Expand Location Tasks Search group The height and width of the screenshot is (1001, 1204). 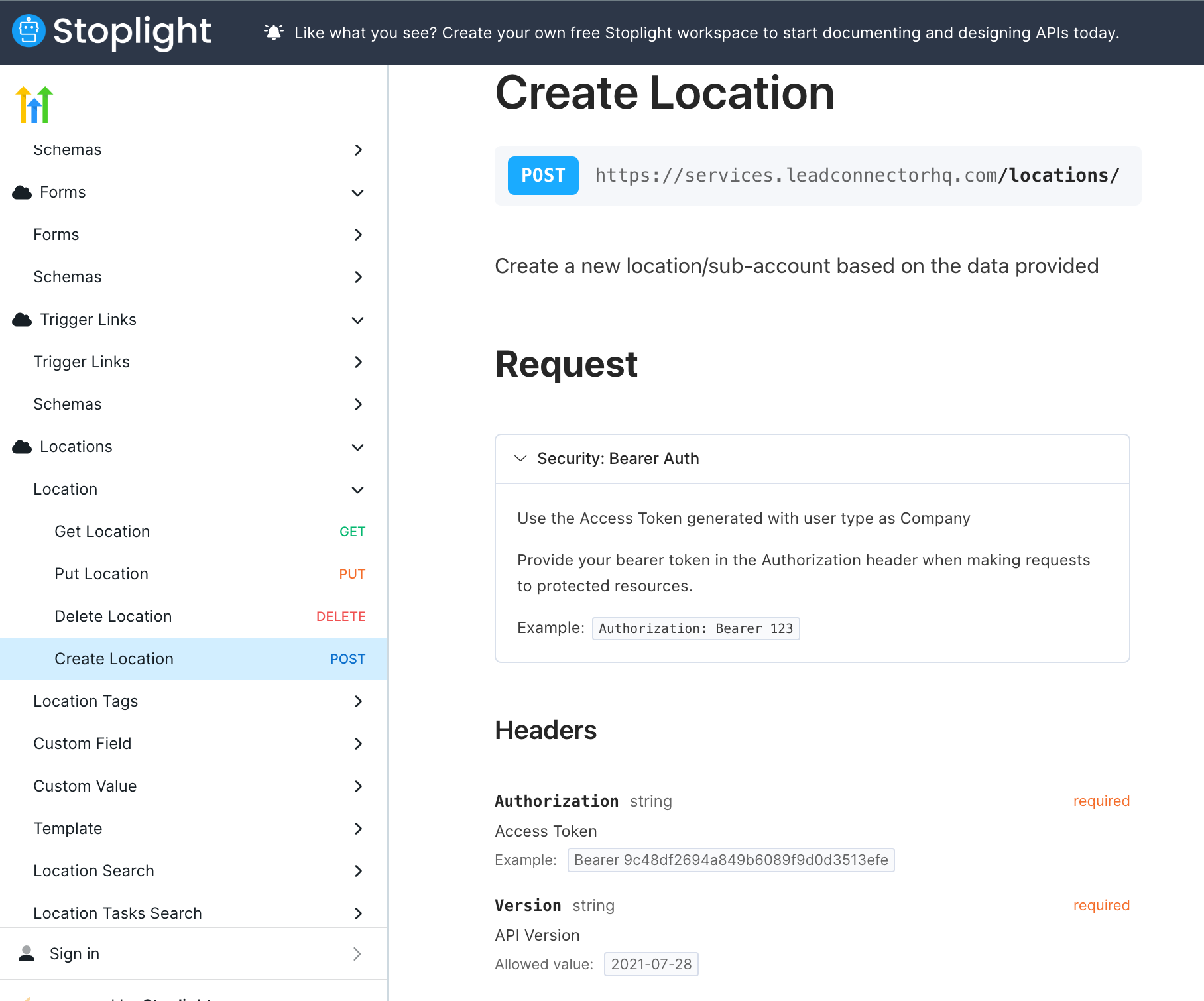coord(194,913)
